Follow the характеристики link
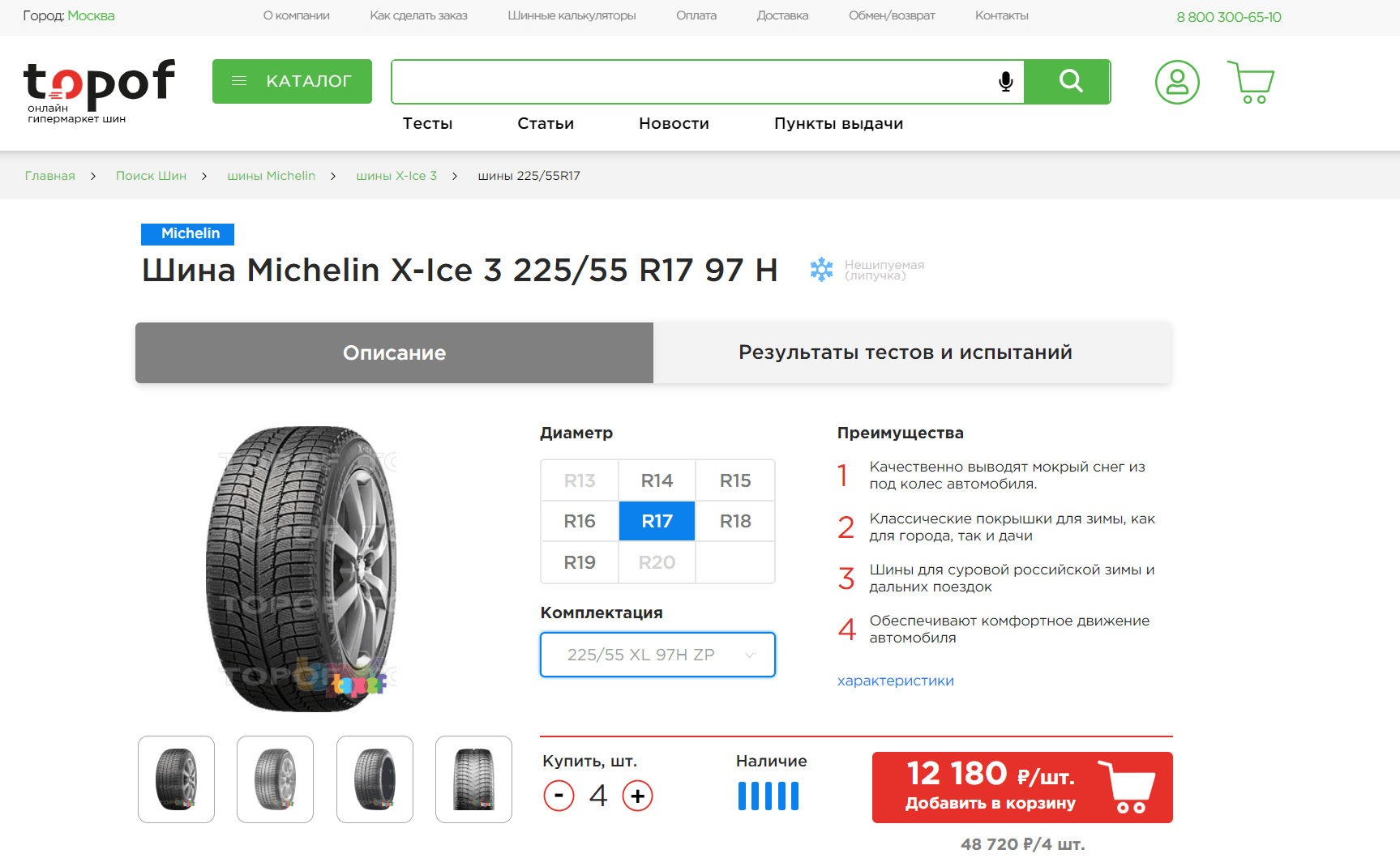This screenshot has height=858, width=1400. tap(895, 681)
